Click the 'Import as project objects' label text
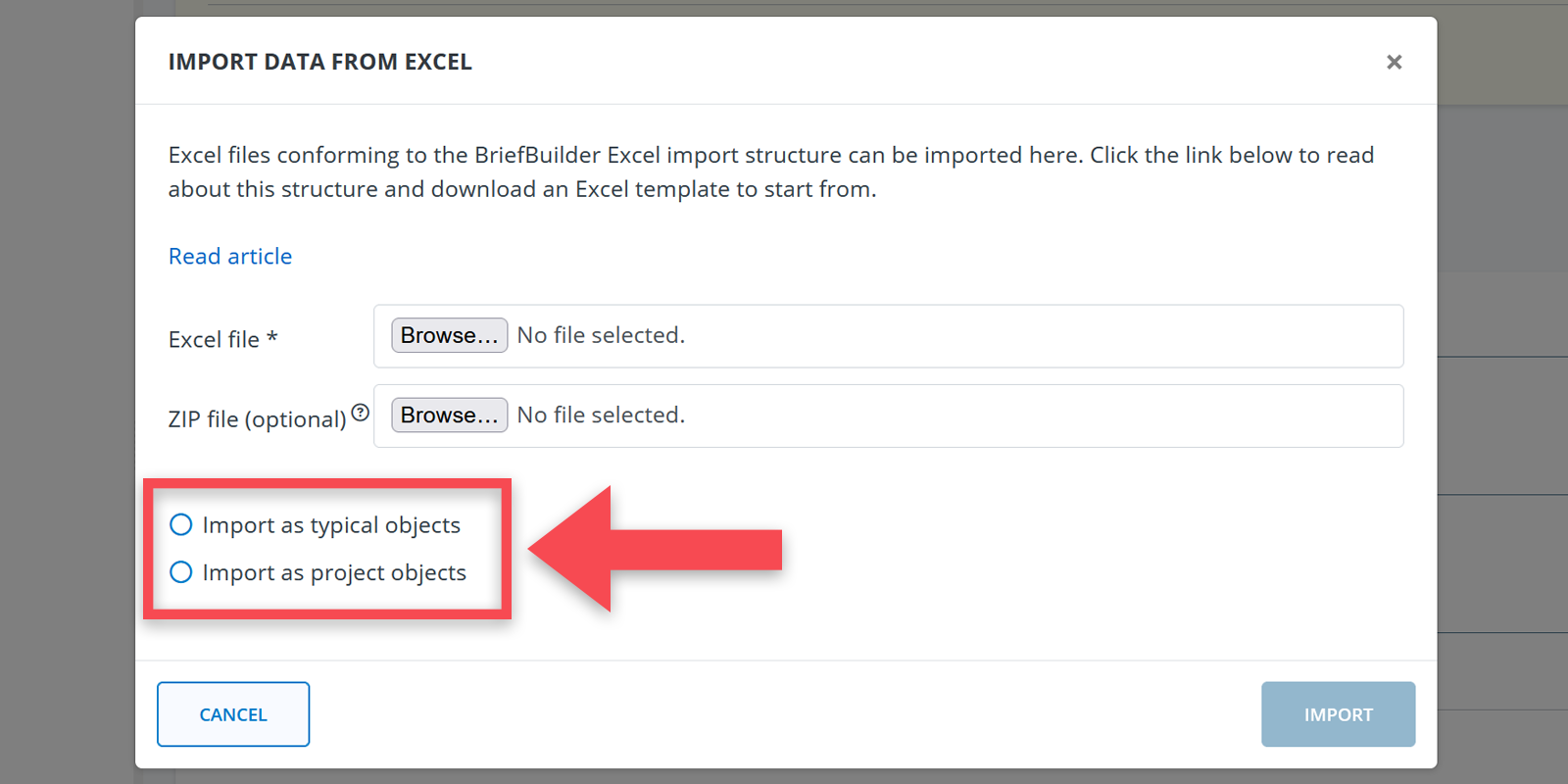Screen dimensions: 1568x784 click(334, 572)
